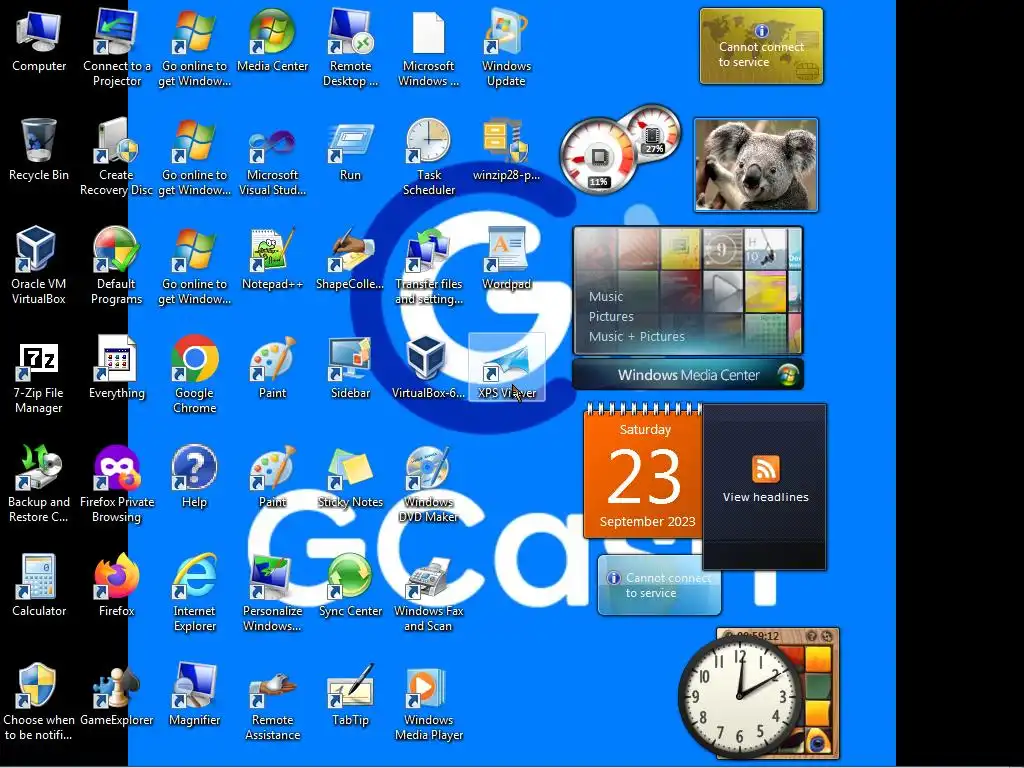Open the Microsoft Windows document file

coord(428,47)
